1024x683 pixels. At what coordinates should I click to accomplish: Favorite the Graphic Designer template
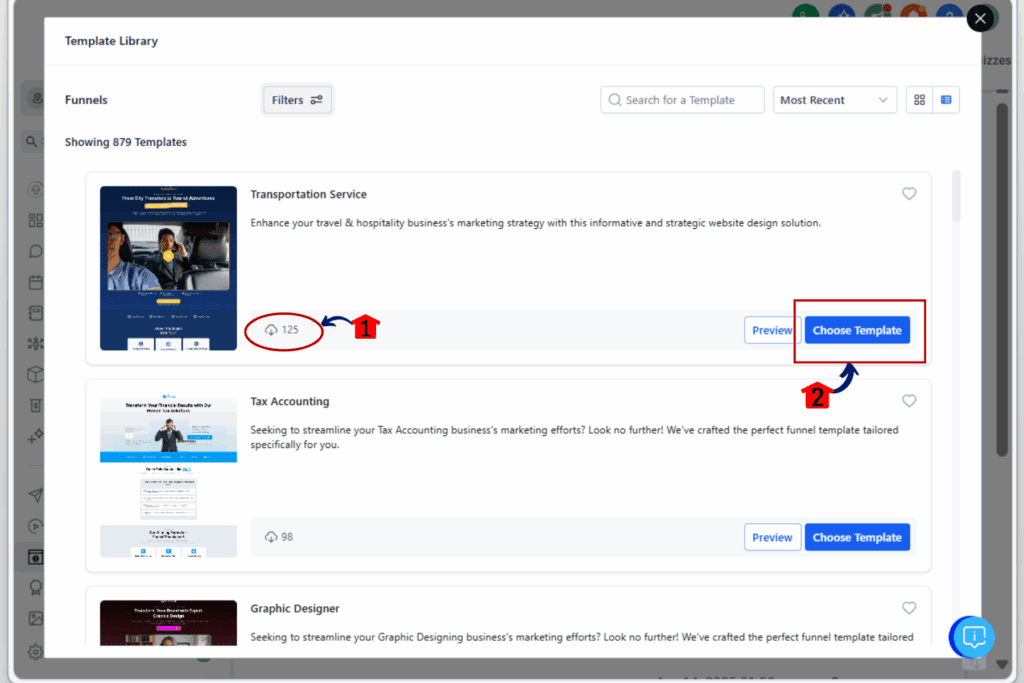[909, 608]
